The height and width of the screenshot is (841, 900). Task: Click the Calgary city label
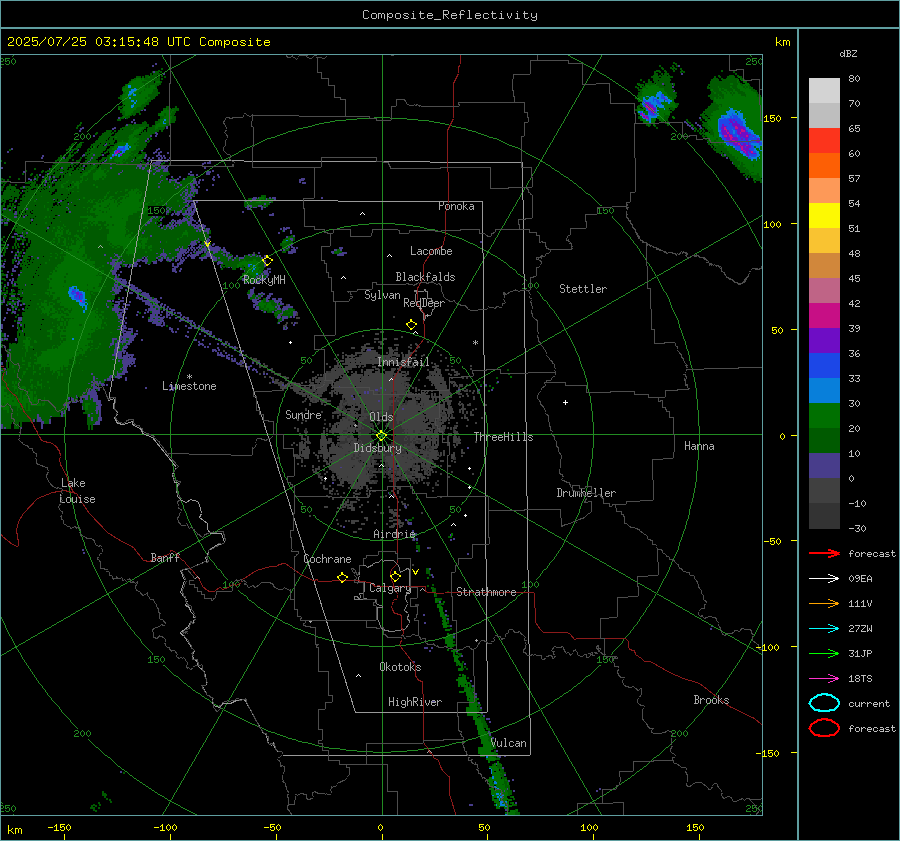390,588
